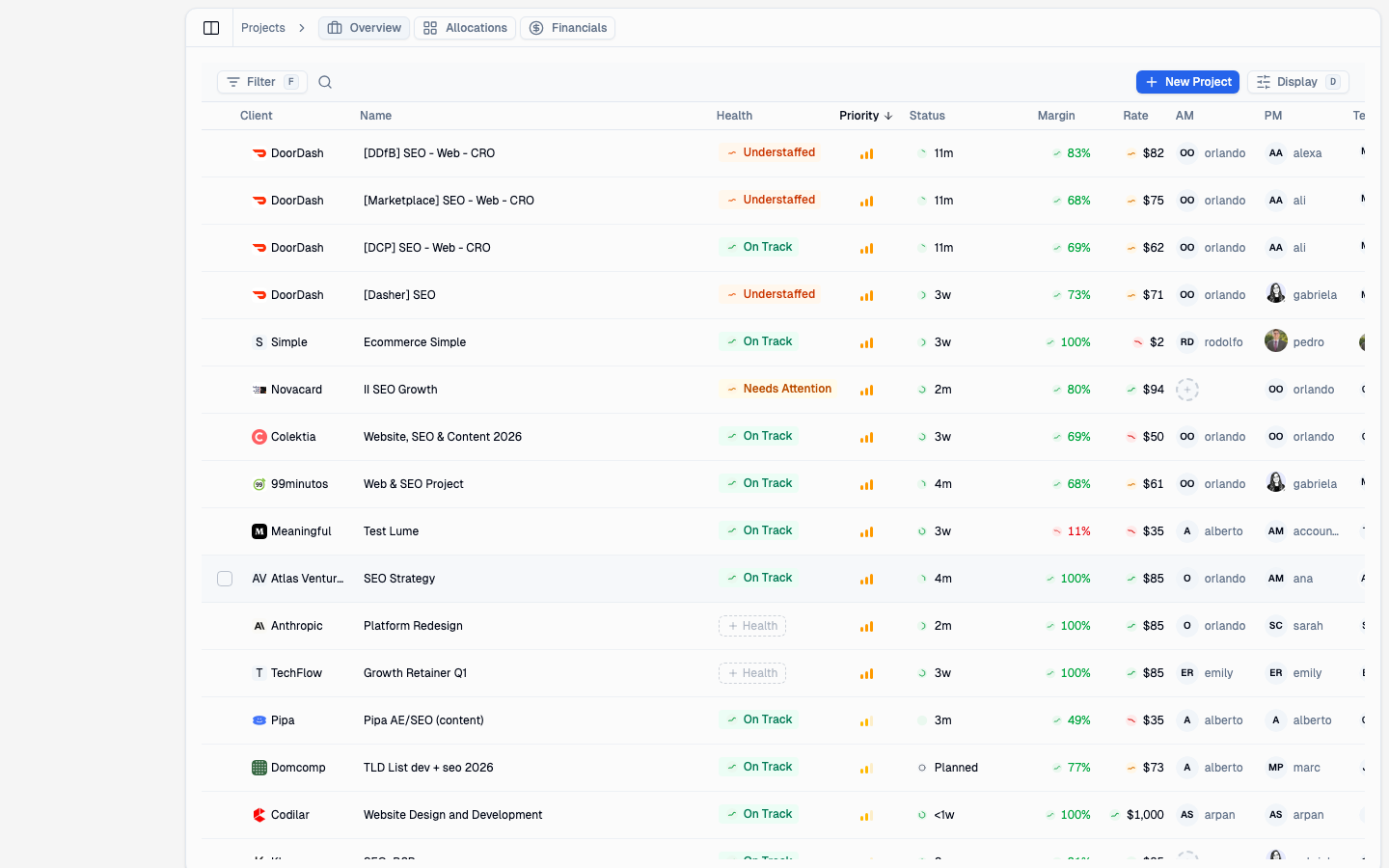Open the Financials tab
The width and height of the screenshot is (1389, 868).
pyautogui.click(x=567, y=28)
